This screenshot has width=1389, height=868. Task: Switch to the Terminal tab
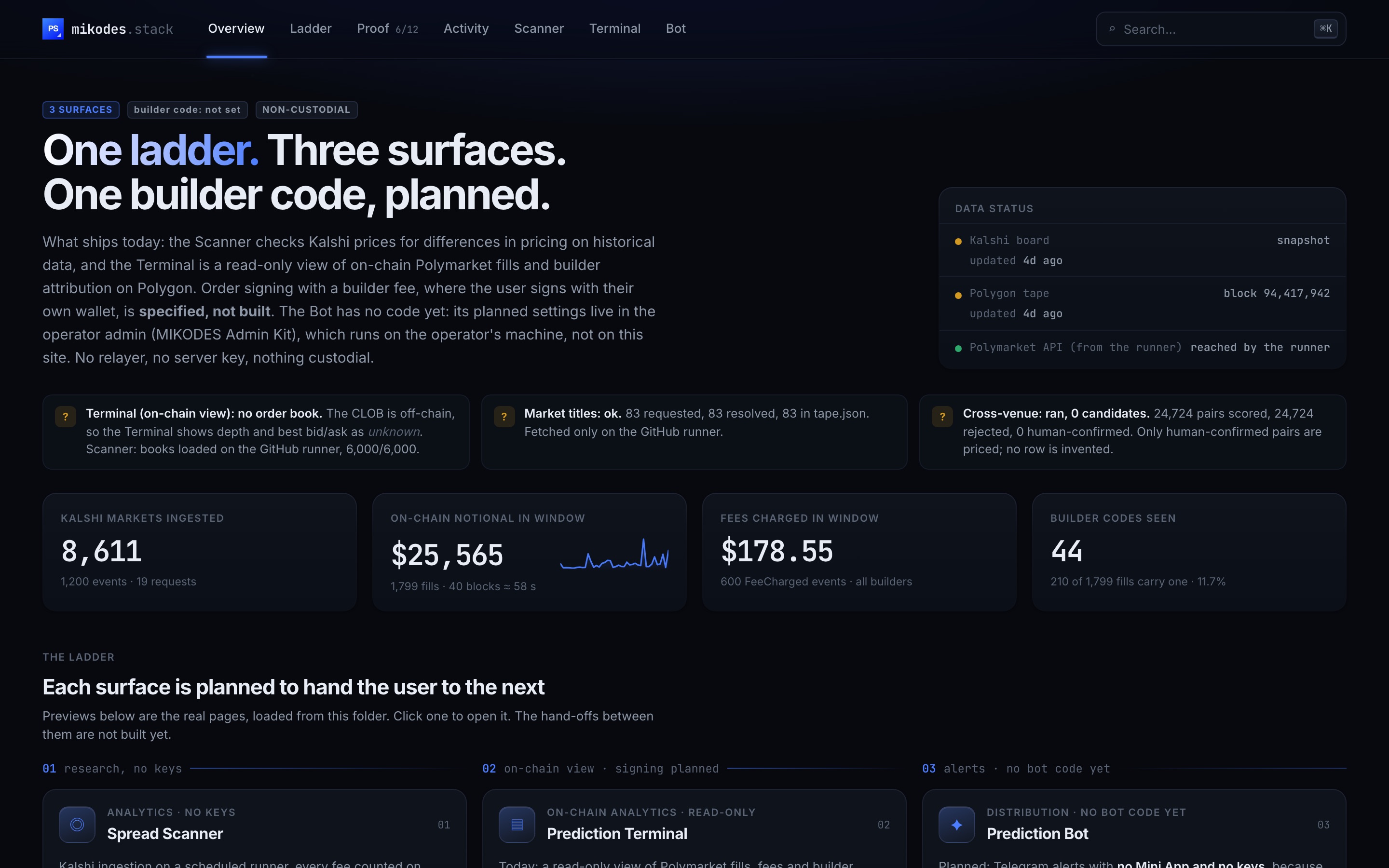[615, 29]
